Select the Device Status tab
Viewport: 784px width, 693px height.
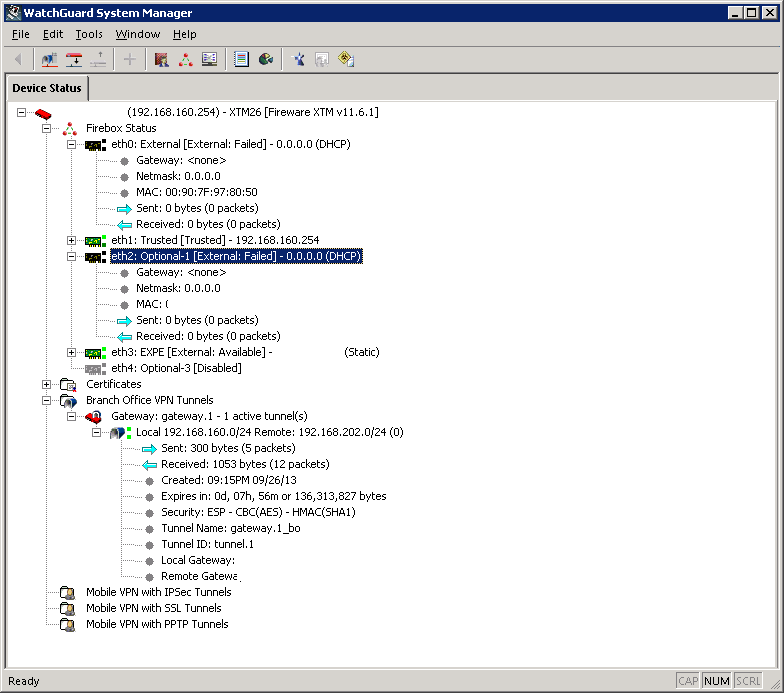(x=47, y=88)
